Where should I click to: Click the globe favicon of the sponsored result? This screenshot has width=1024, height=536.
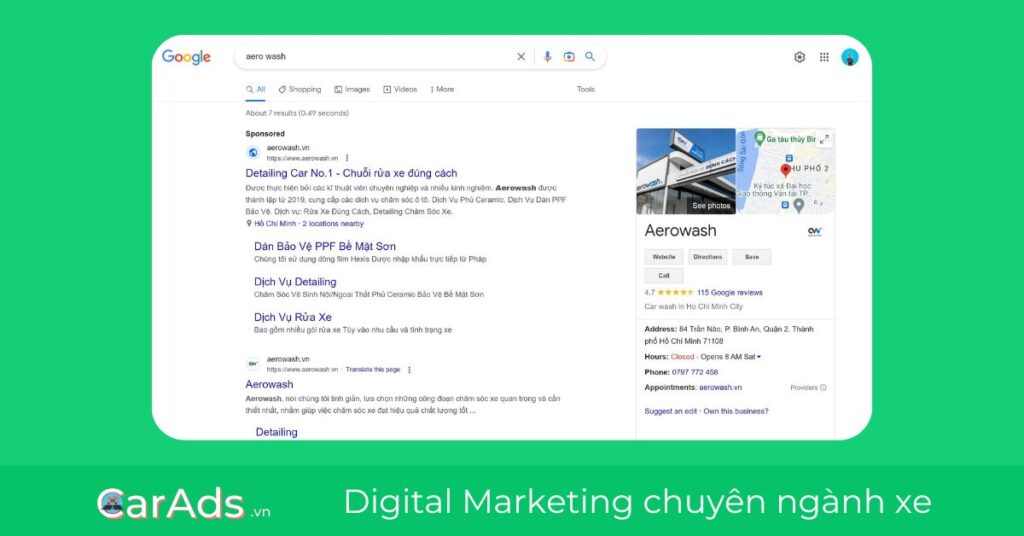tap(253, 153)
